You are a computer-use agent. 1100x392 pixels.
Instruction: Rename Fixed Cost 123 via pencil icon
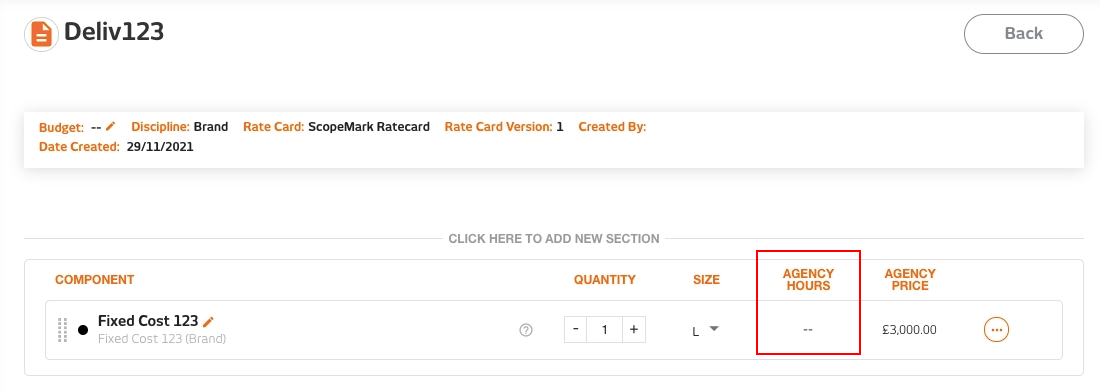coord(208,321)
